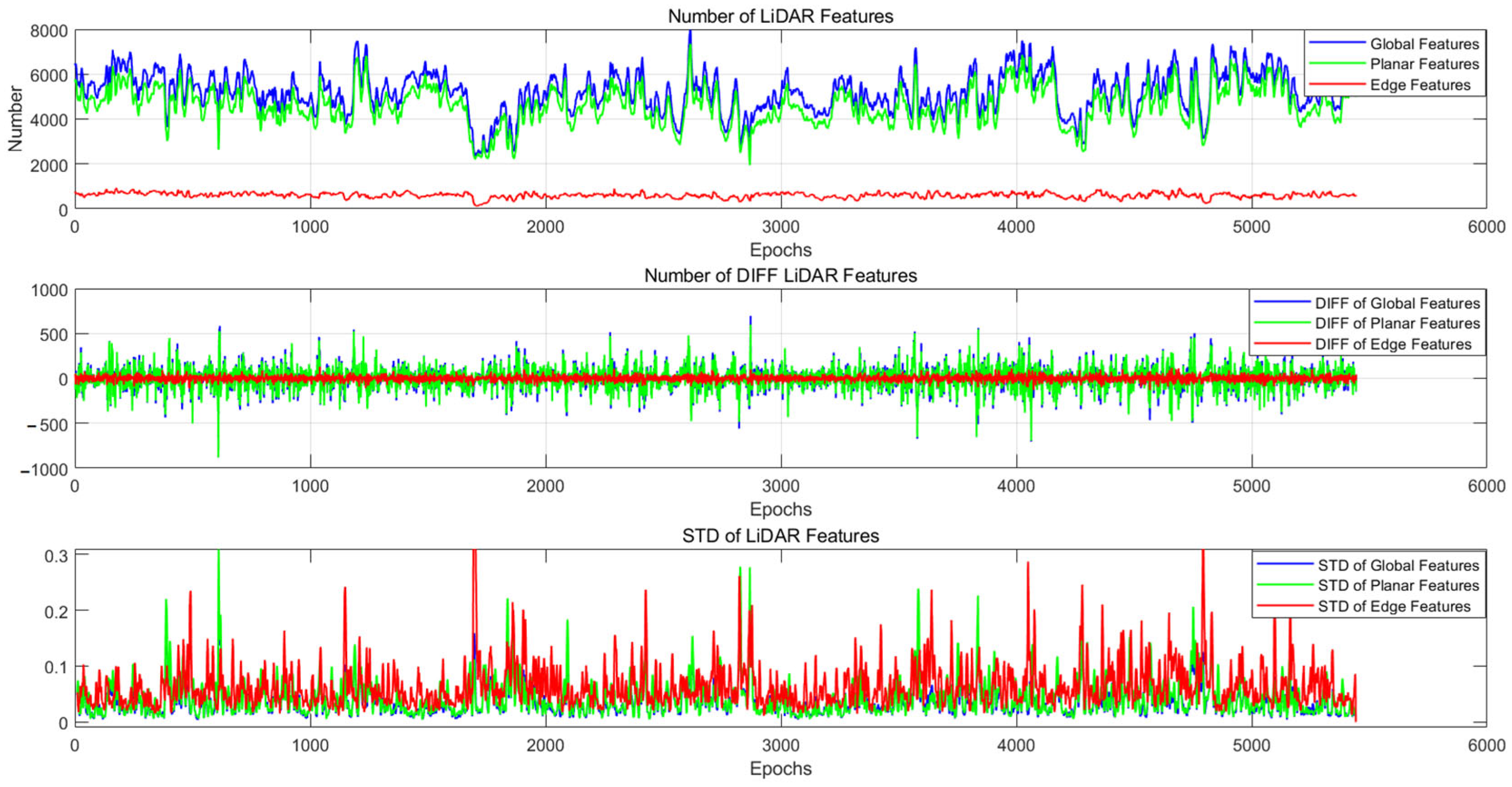Screen dimensions: 1512x787
Task: Click the STD of Edge Features legend label
Action: click(x=1394, y=606)
